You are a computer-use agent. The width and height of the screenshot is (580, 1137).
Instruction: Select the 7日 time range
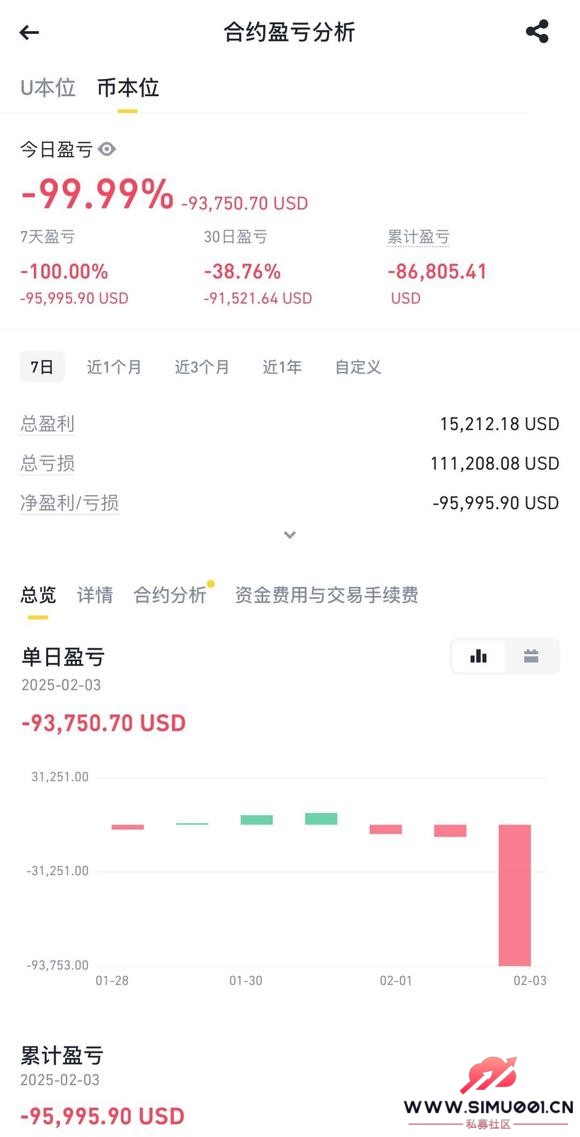pyautogui.click(x=42, y=367)
